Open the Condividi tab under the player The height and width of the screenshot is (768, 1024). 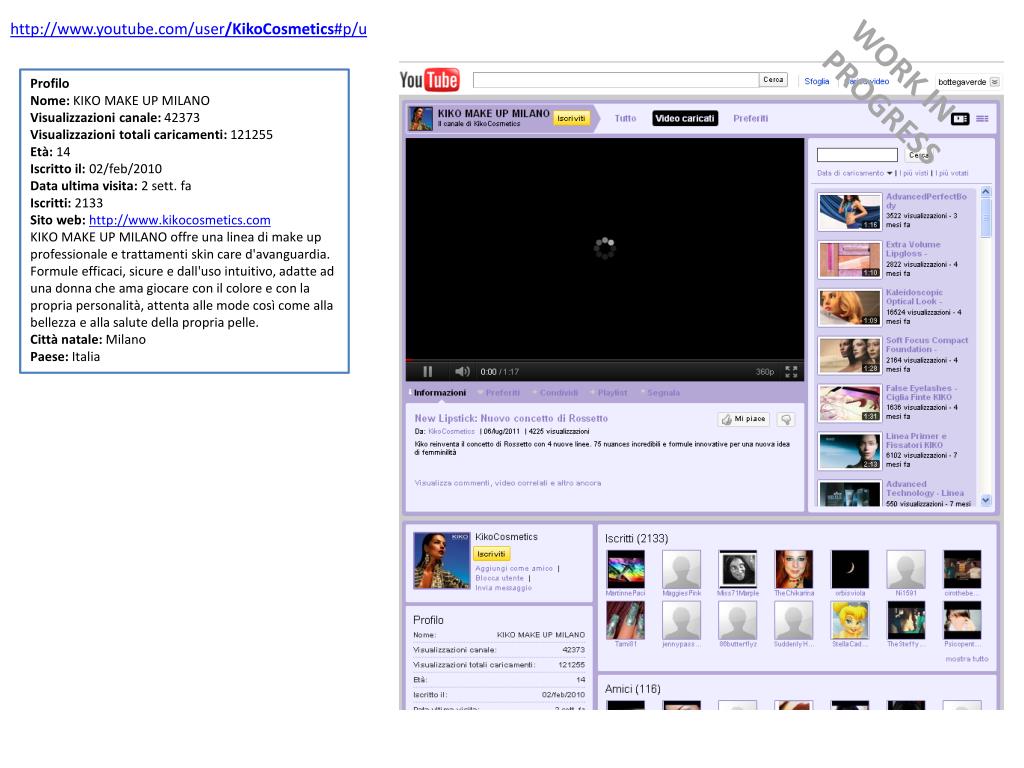point(558,392)
